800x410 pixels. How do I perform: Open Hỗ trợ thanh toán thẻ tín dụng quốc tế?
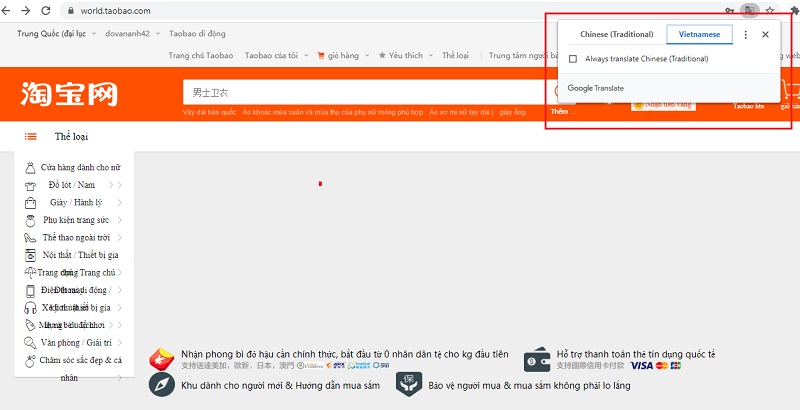tap(636, 354)
